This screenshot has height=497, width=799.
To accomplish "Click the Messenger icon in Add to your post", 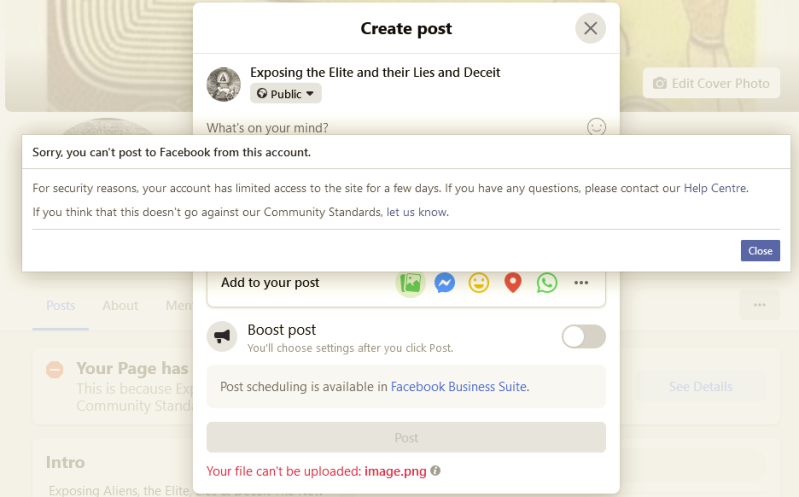I will [445, 283].
